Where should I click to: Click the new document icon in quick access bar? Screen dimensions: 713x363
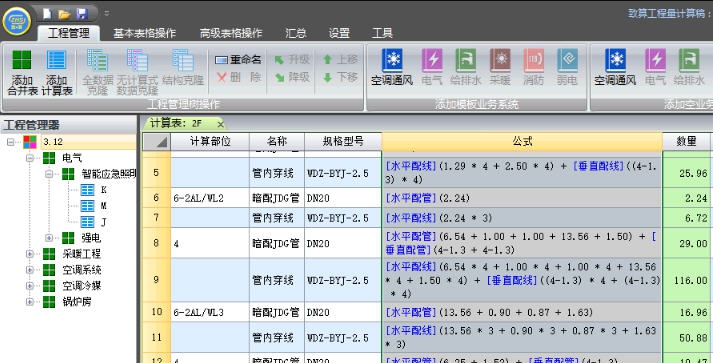[x=47, y=14]
